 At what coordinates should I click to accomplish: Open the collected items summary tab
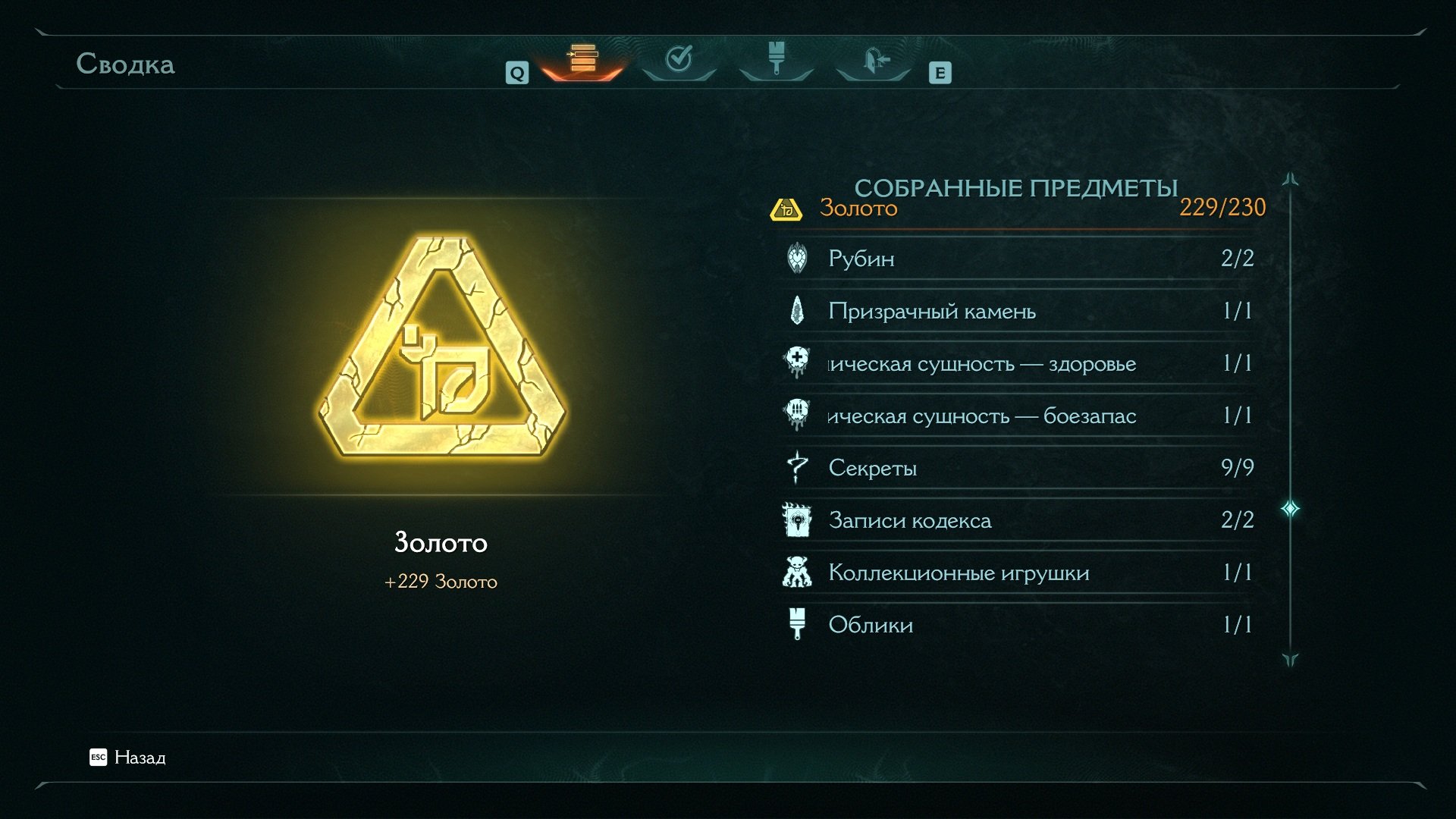(582, 58)
